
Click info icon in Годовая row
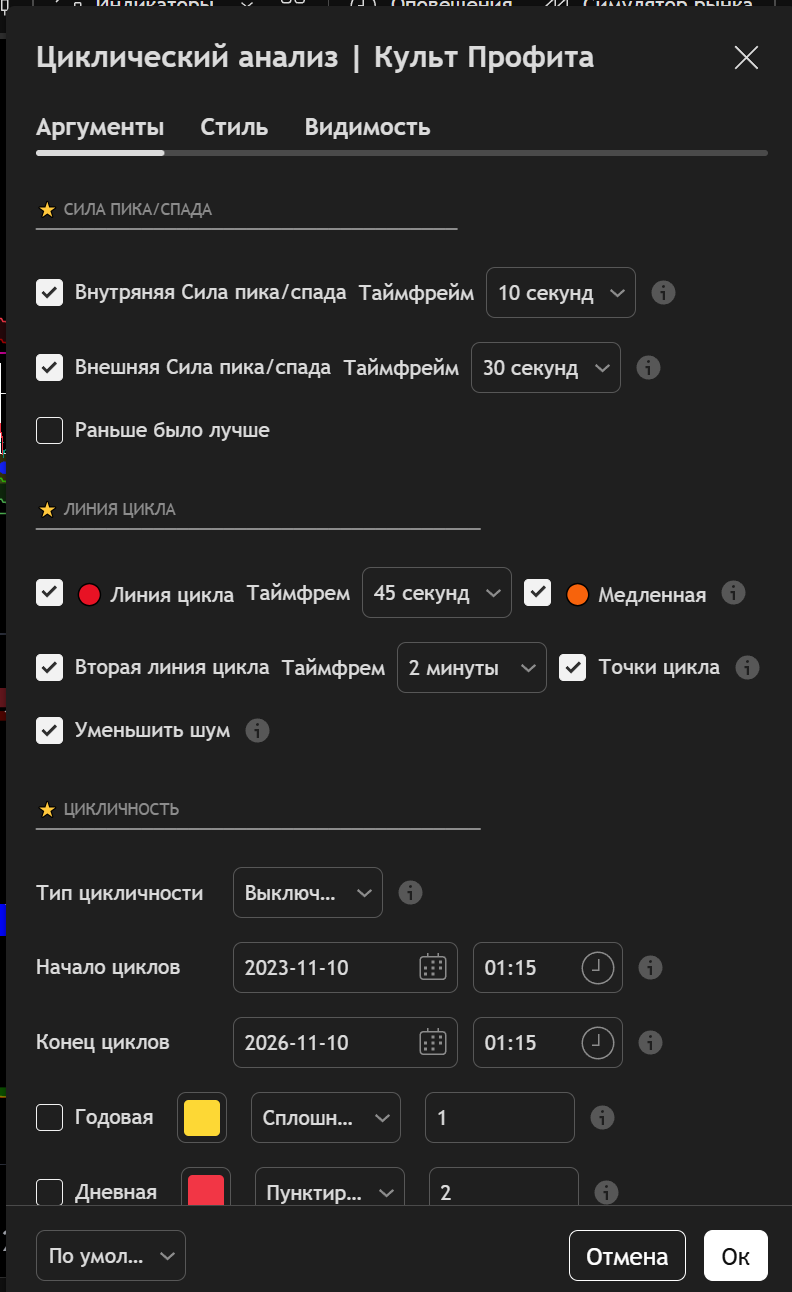click(x=602, y=1117)
